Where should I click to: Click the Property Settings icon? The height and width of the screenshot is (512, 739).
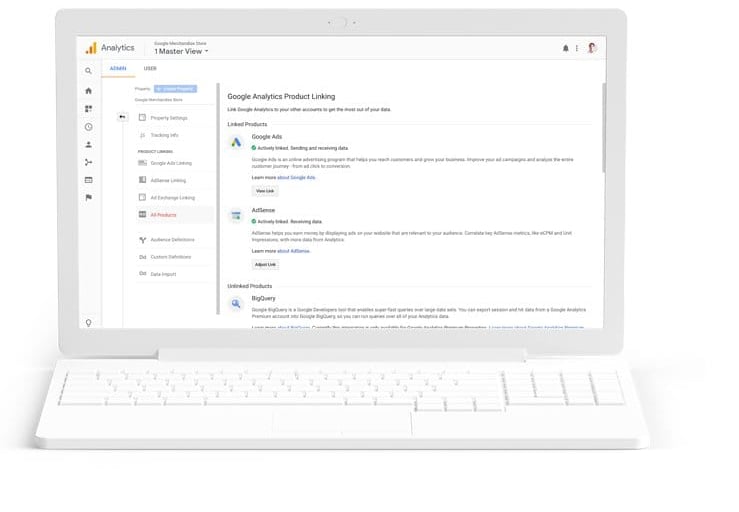(x=142, y=117)
